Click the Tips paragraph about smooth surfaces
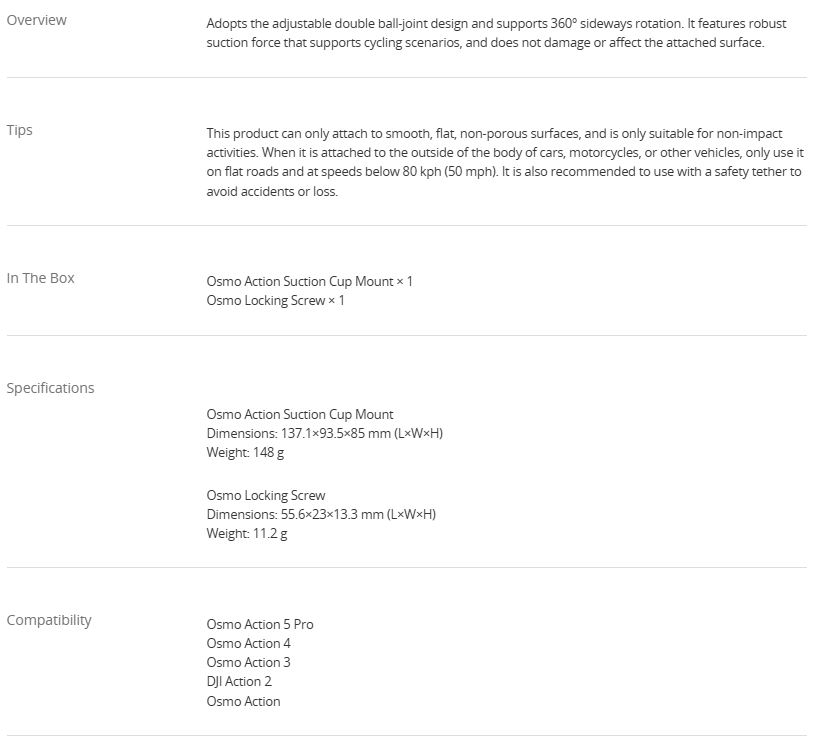 tap(506, 162)
